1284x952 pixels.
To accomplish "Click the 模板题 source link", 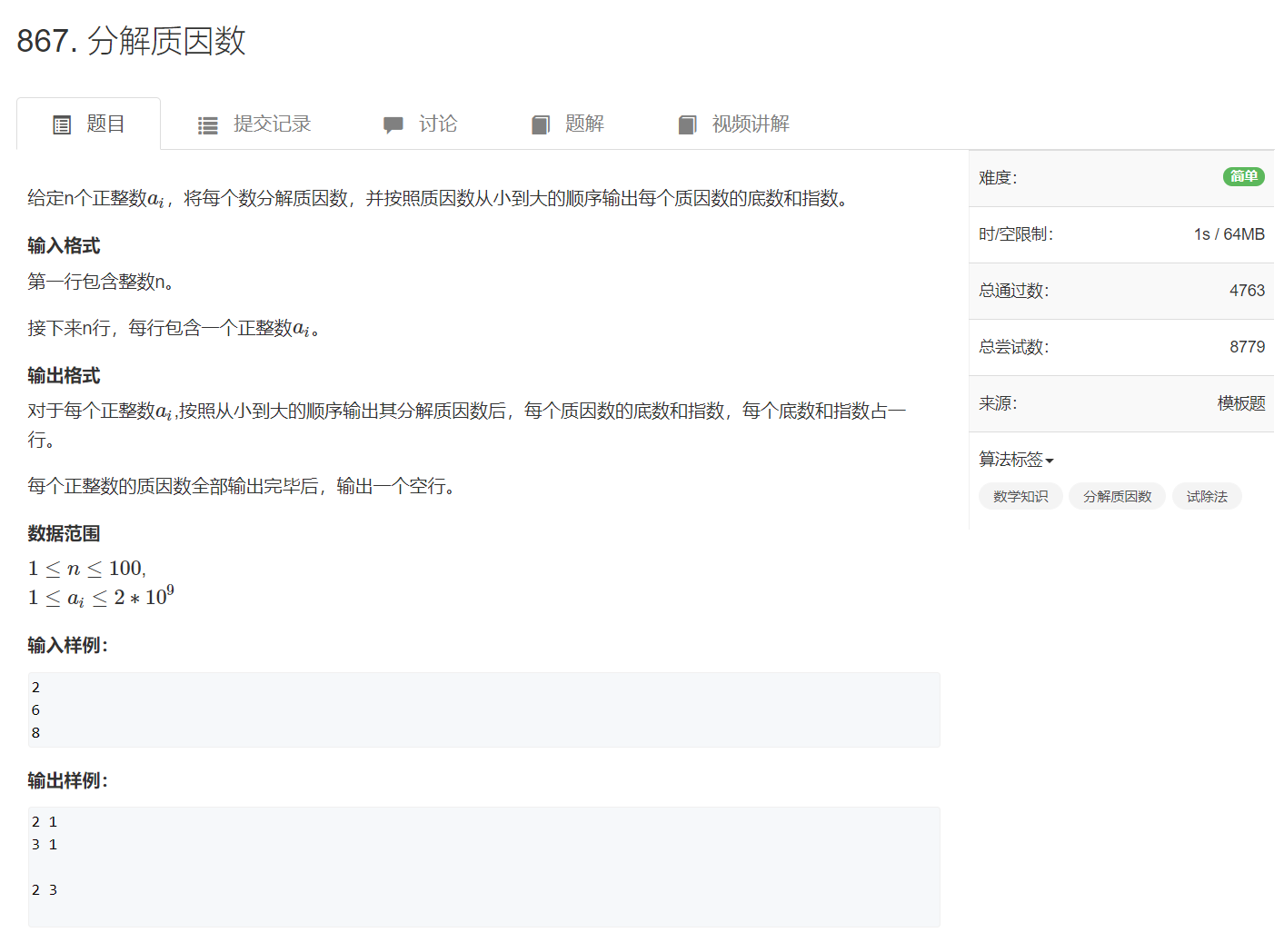I will (1241, 403).
